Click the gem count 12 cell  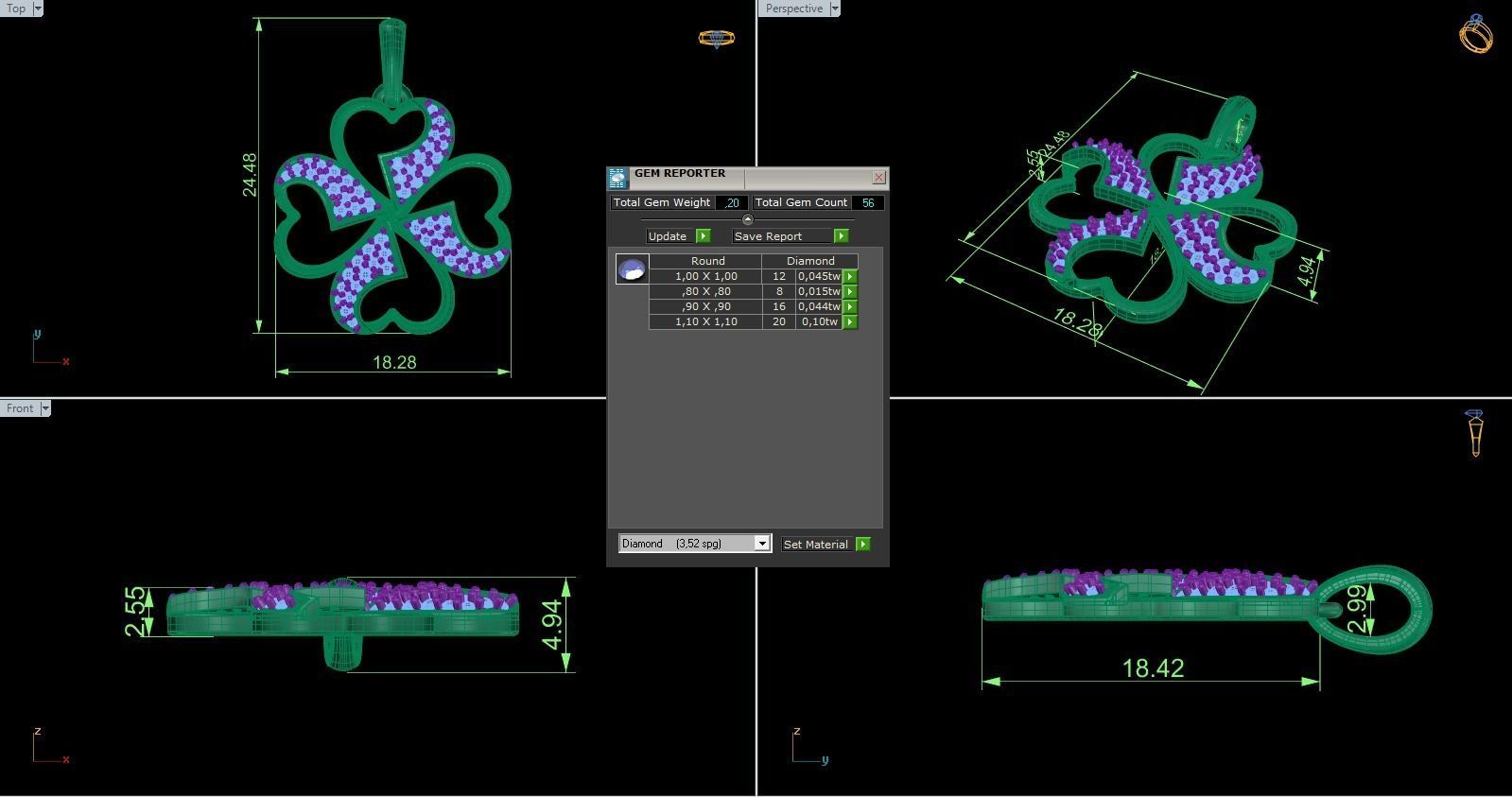(x=779, y=277)
